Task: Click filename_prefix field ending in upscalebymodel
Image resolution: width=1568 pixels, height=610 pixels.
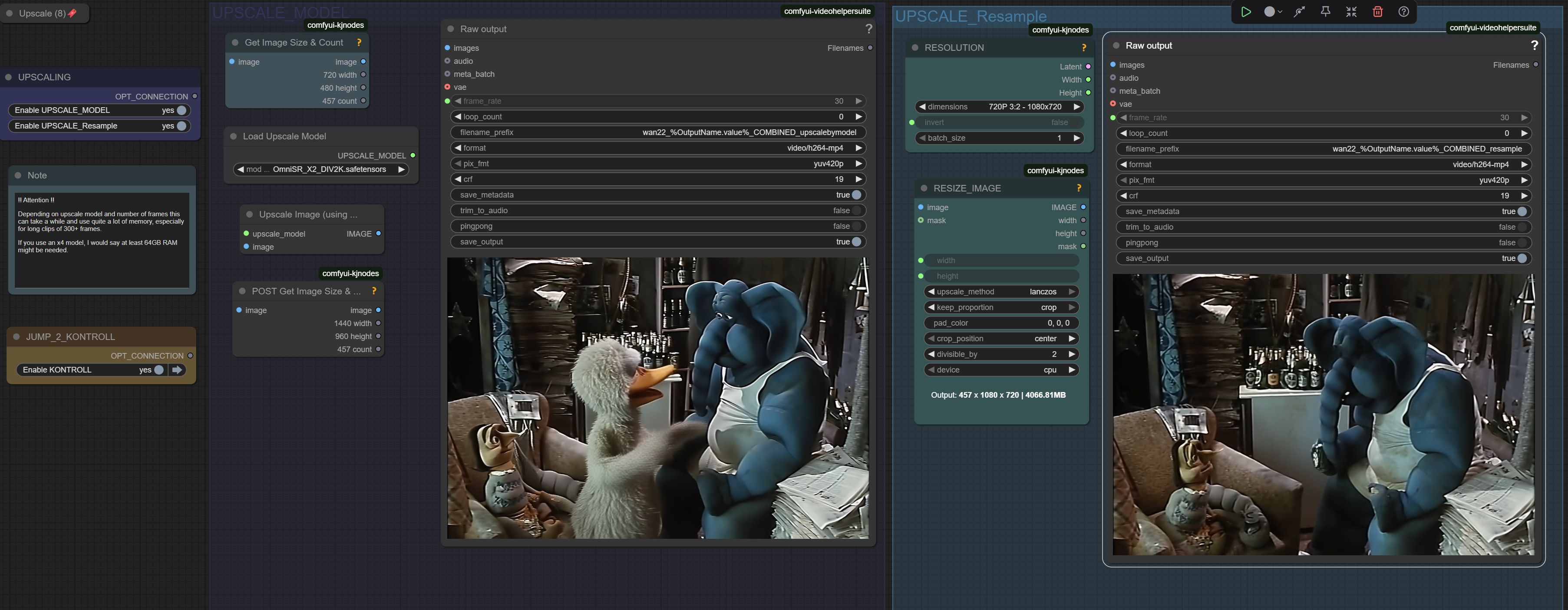Action: pos(657,132)
